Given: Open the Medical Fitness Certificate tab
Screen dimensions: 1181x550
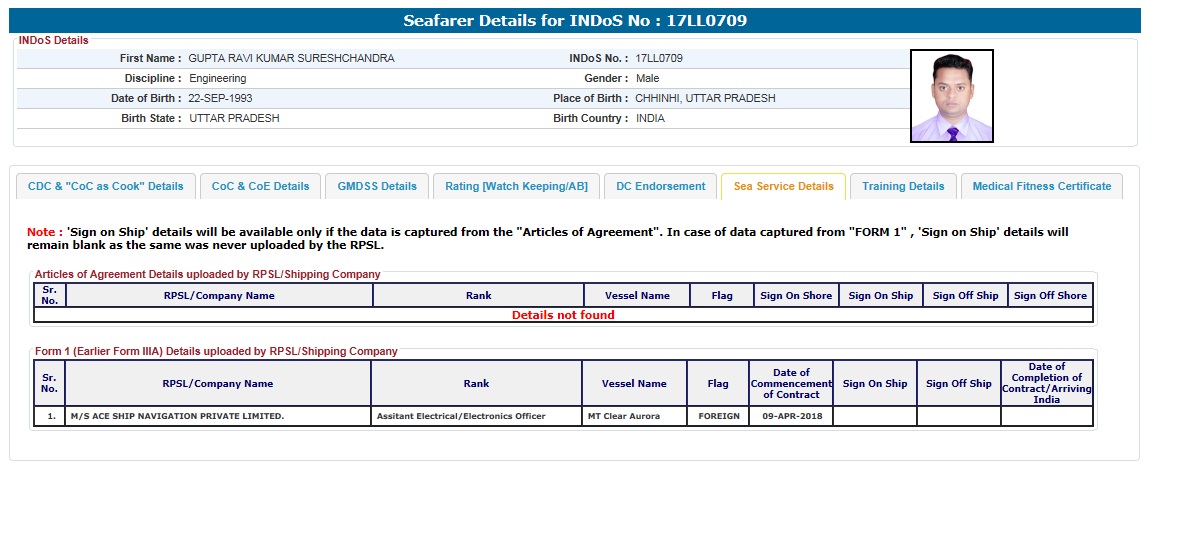Looking at the screenshot, I should (1041, 186).
